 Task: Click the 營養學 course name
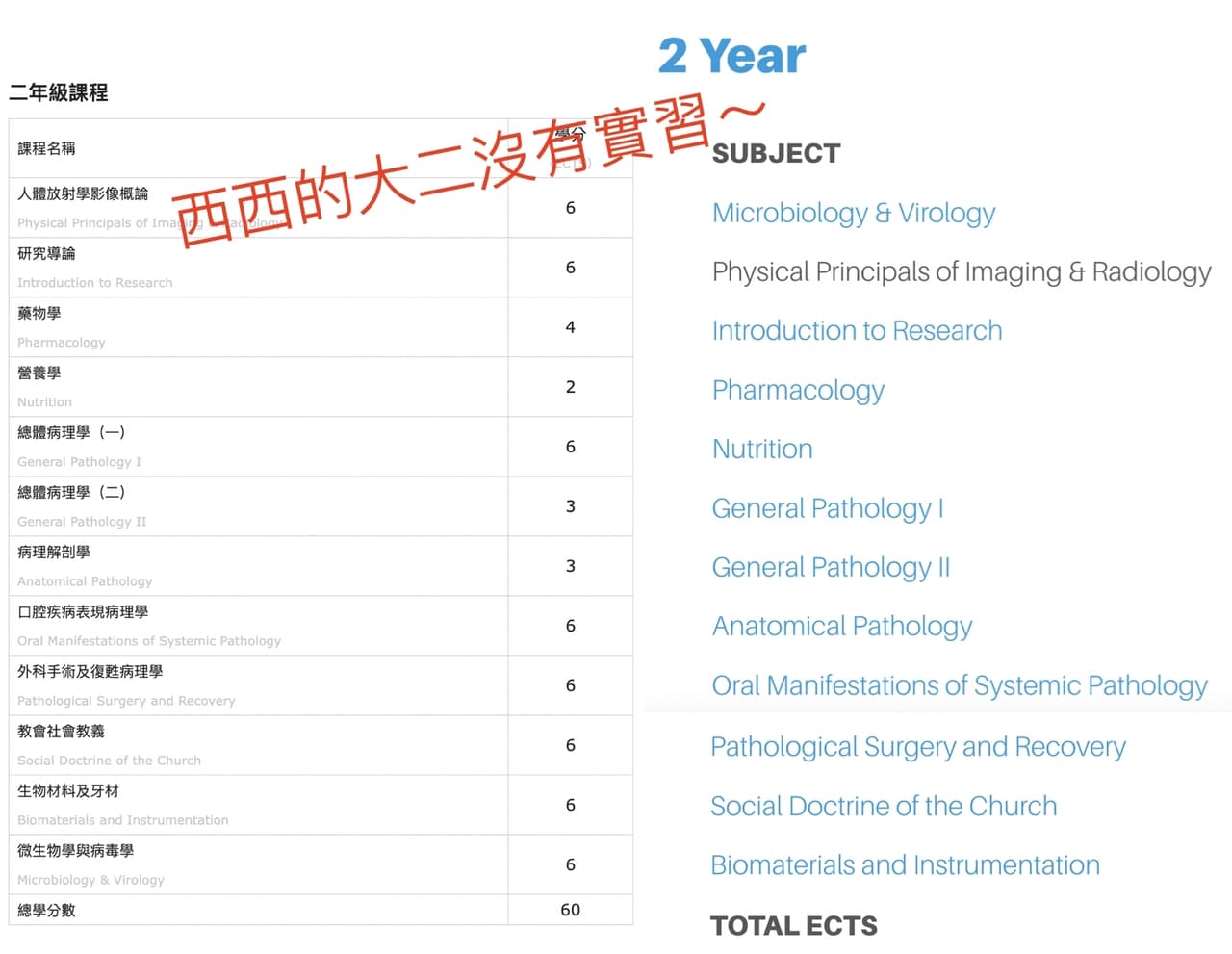point(39,373)
